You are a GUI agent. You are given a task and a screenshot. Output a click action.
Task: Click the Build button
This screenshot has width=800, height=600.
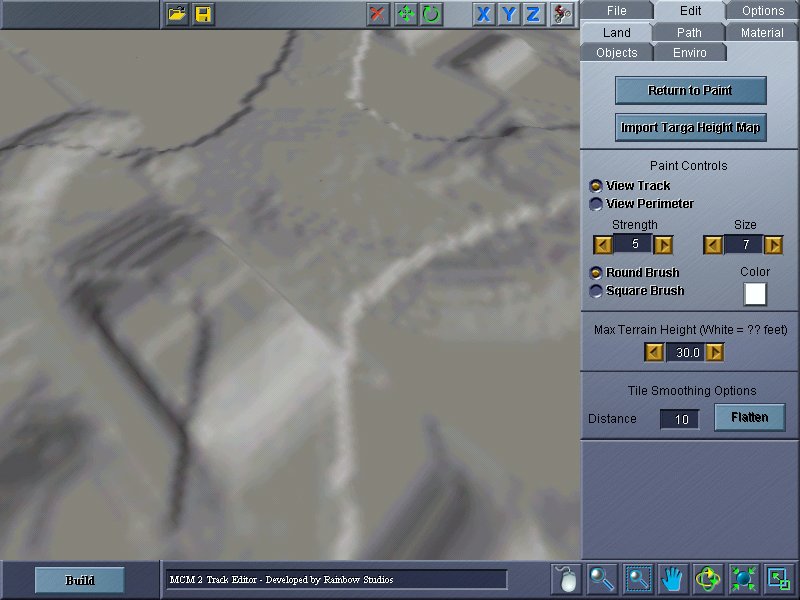pos(80,580)
